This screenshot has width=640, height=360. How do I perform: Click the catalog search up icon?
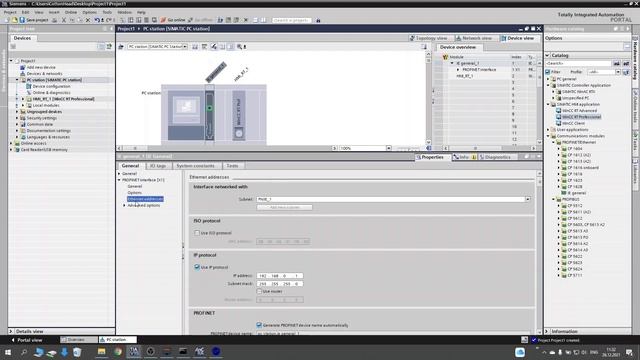(626, 63)
